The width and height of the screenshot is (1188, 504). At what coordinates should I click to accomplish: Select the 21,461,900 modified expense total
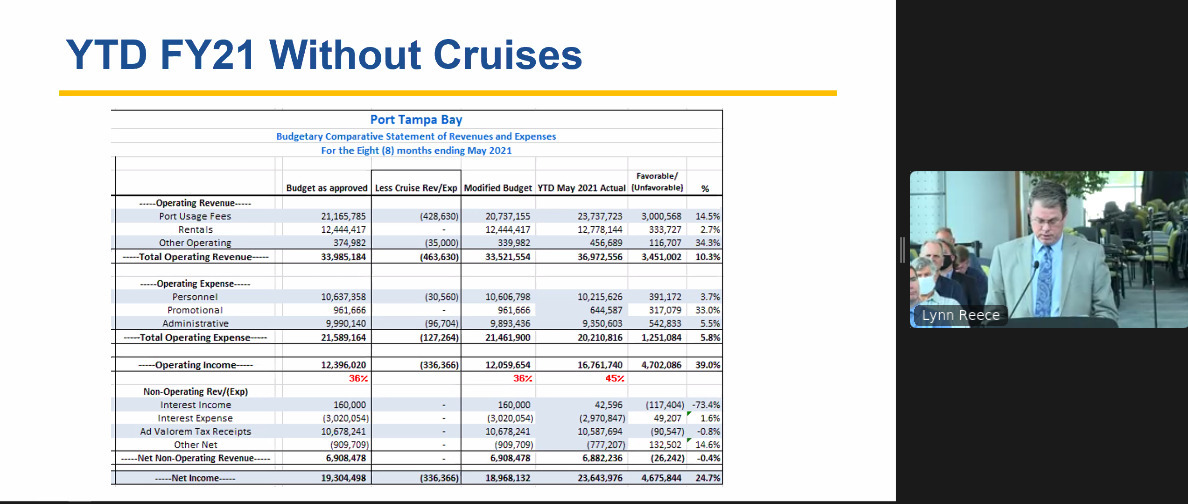click(507, 337)
